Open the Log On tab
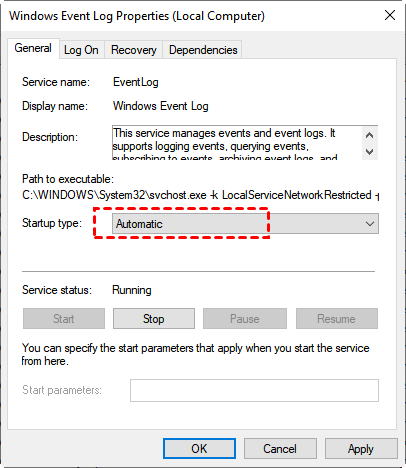 click(x=81, y=50)
